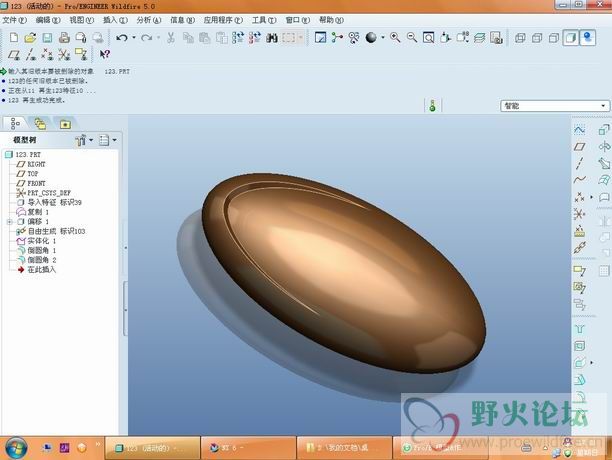Click the Revolve tool in right toolbar
Image resolution: width=612 pixels, height=460 pixels.
click(605, 147)
